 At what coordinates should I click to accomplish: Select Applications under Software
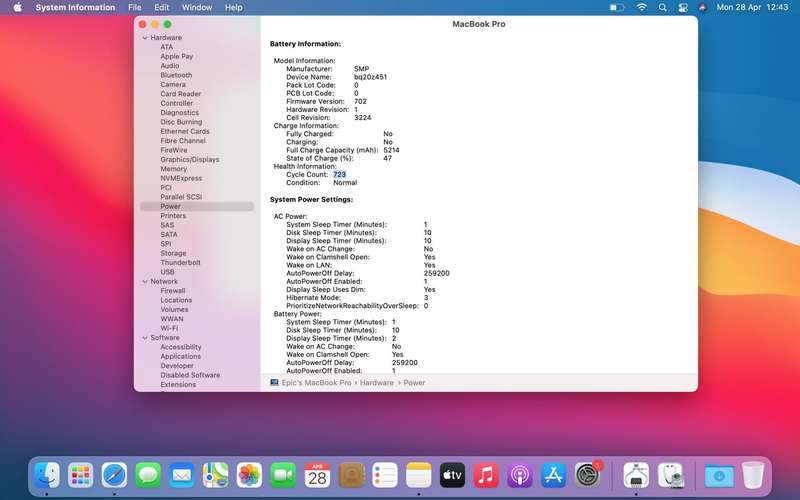pyautogui.click(x=180, y=356)
